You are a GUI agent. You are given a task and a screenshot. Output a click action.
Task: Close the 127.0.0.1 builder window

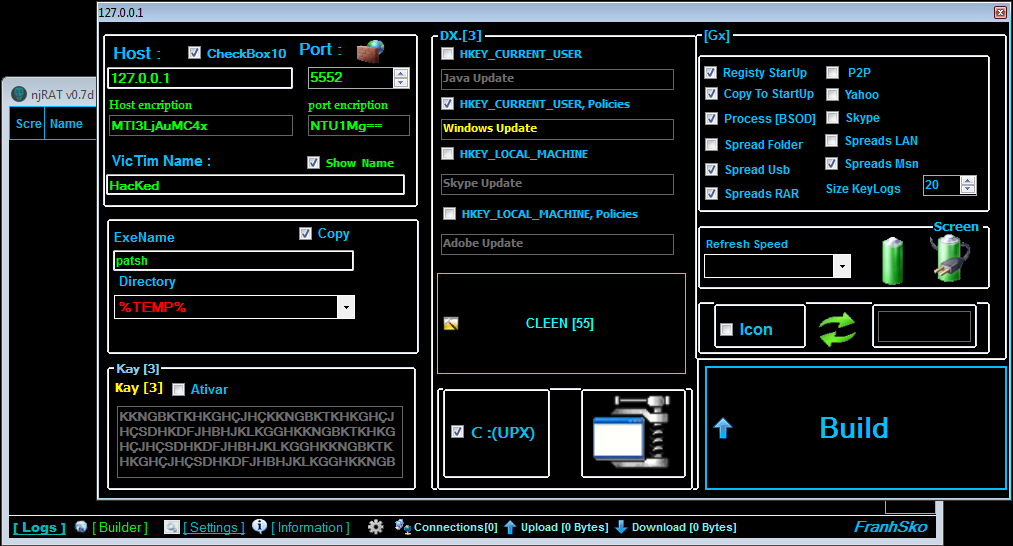click(1000, 12)
